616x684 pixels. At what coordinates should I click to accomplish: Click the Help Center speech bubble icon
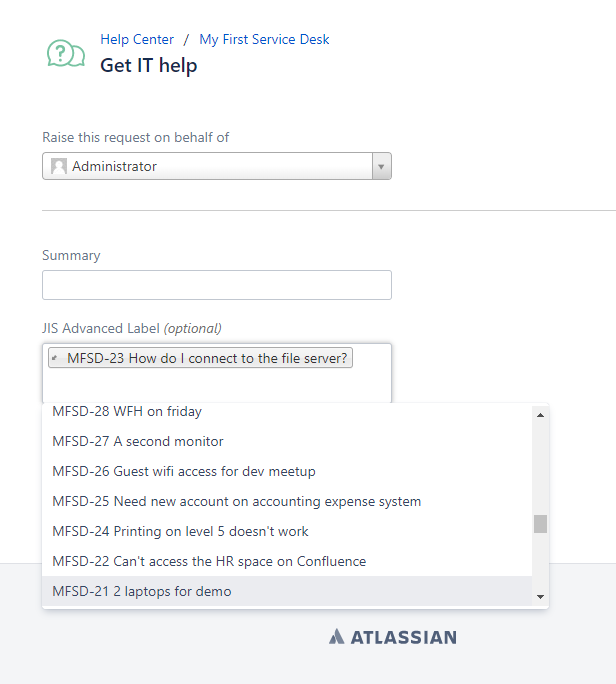pyautogui.click(x=66, y=54)
